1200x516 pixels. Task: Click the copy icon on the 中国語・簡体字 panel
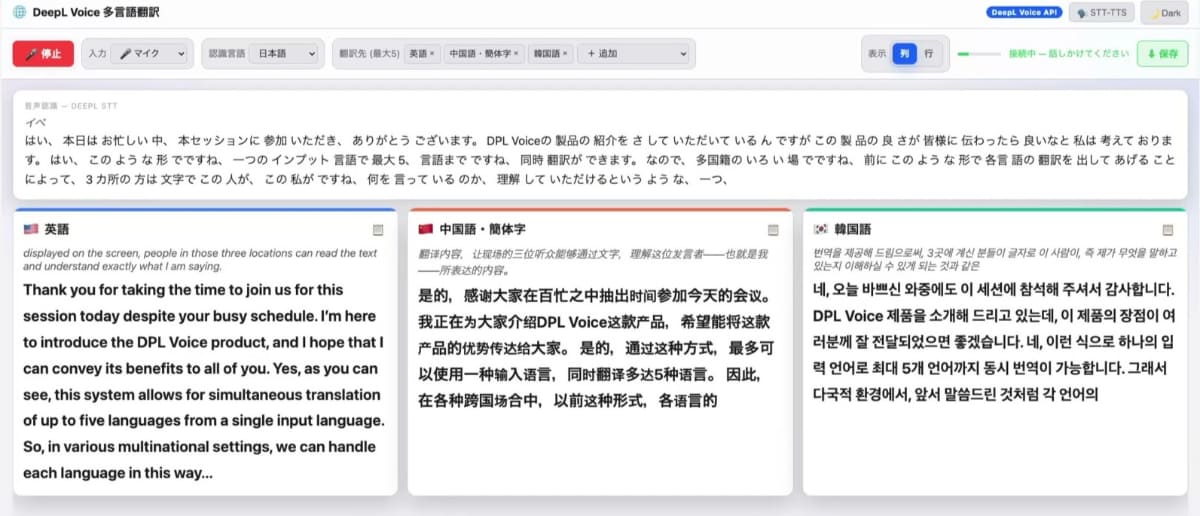point(773,230)
